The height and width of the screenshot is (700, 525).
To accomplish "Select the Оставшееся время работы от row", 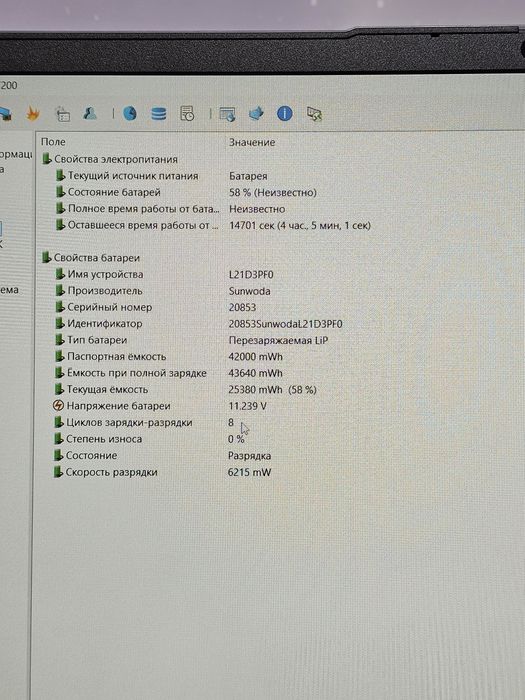I will pos(144,225).
